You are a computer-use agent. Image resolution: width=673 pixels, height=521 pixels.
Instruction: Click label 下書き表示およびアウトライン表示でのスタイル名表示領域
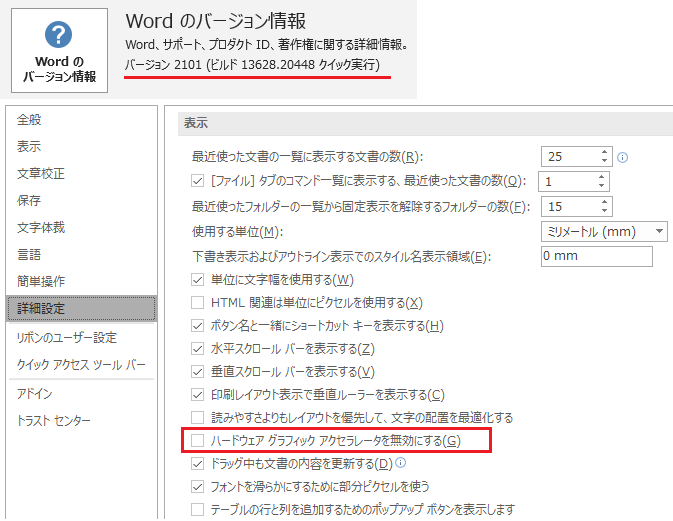tap(341, 257)
